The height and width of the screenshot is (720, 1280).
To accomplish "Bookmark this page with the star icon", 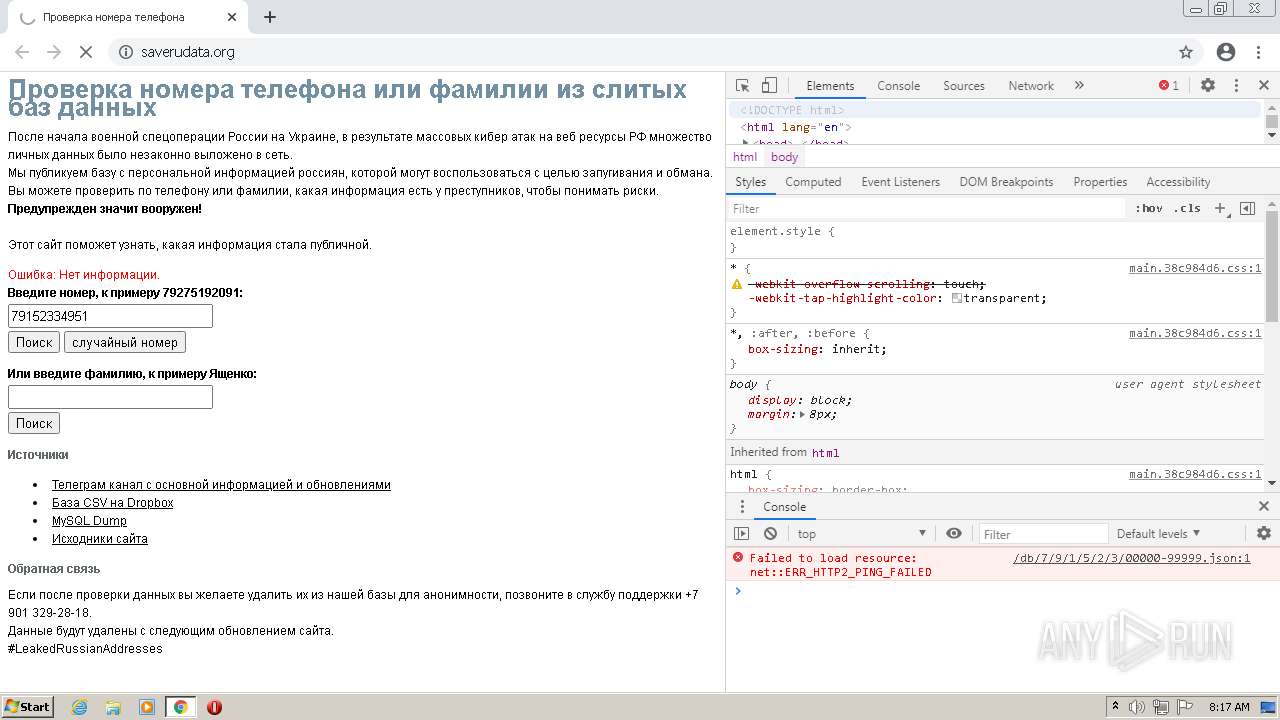I will point(1186,52).
